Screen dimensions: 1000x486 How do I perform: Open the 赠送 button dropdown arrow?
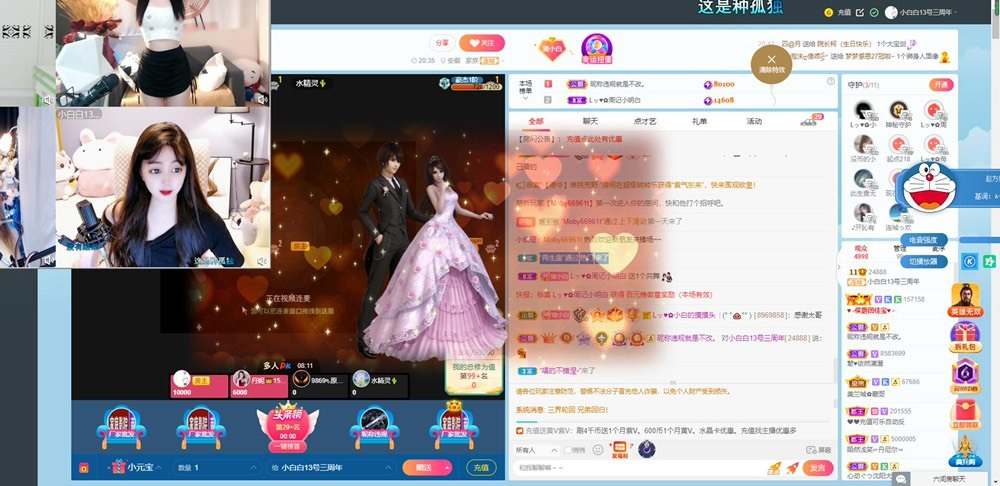pyautogui.click(x=448, y=468)
